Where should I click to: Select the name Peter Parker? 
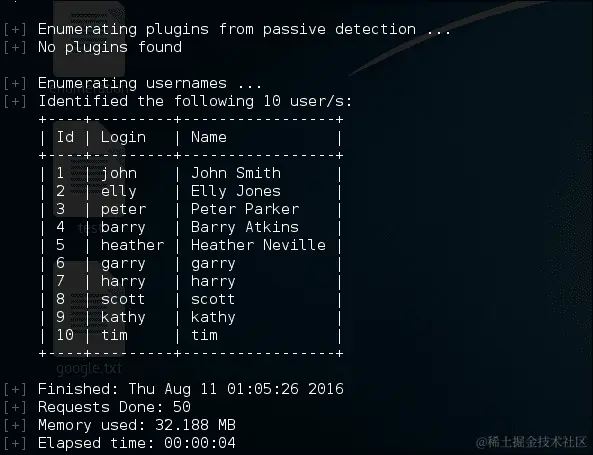pyautogui.click(x=245, y=209)
